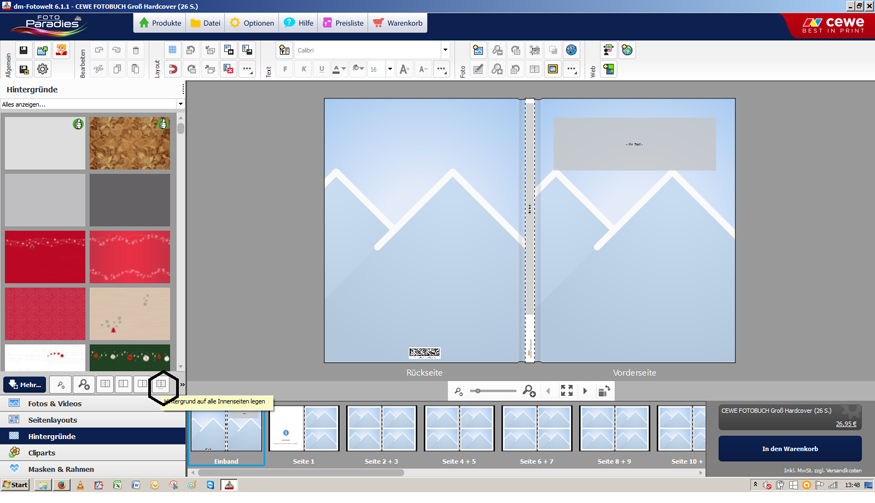Toggle underline text formatting
This screenshot has width=875, height=503.
click(x=321, y=69)
